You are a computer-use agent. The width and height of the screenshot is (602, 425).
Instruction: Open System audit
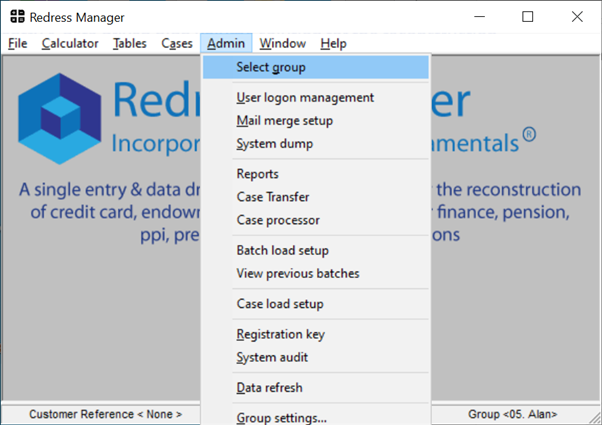(316, 357)
